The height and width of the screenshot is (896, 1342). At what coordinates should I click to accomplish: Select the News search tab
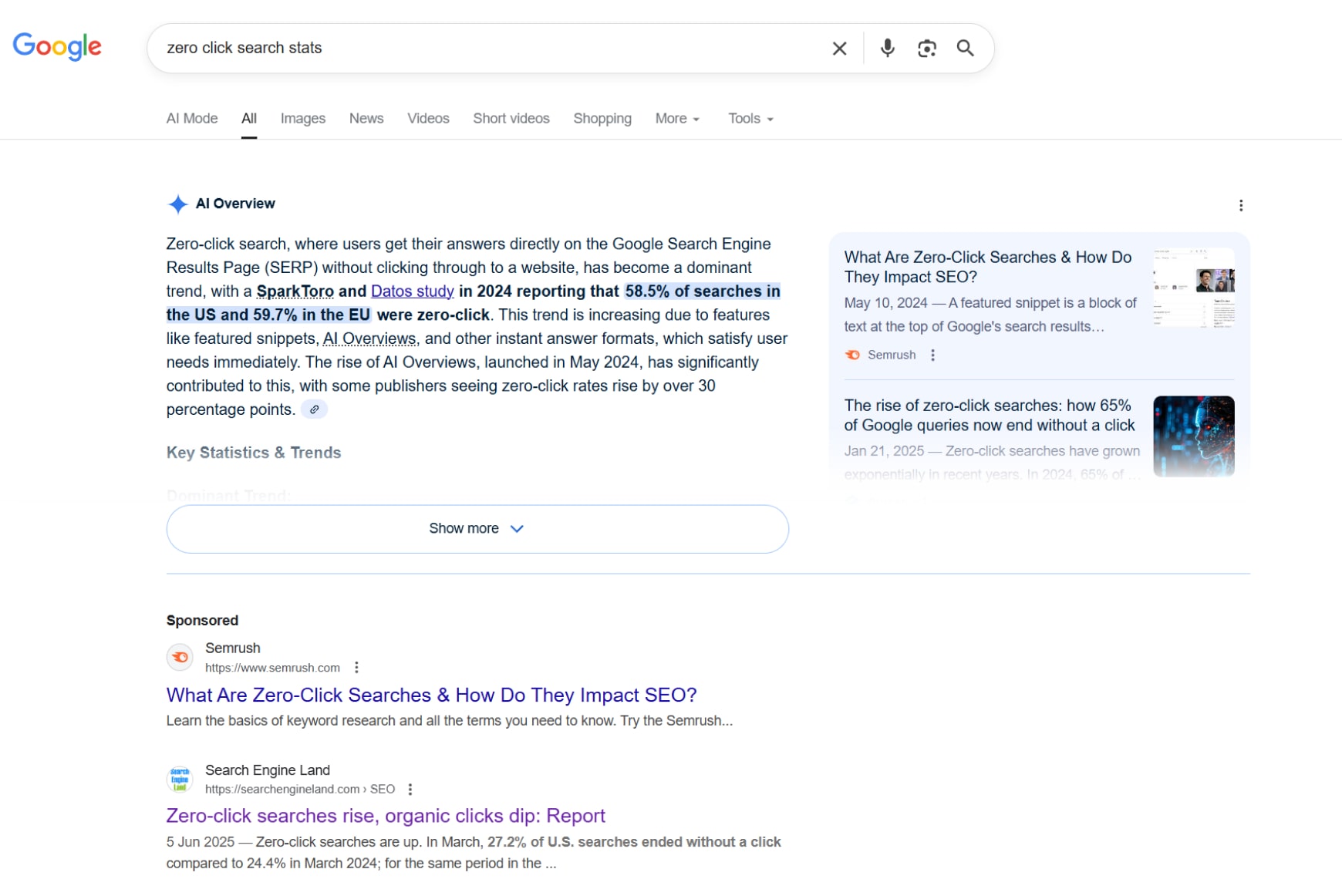366,118
